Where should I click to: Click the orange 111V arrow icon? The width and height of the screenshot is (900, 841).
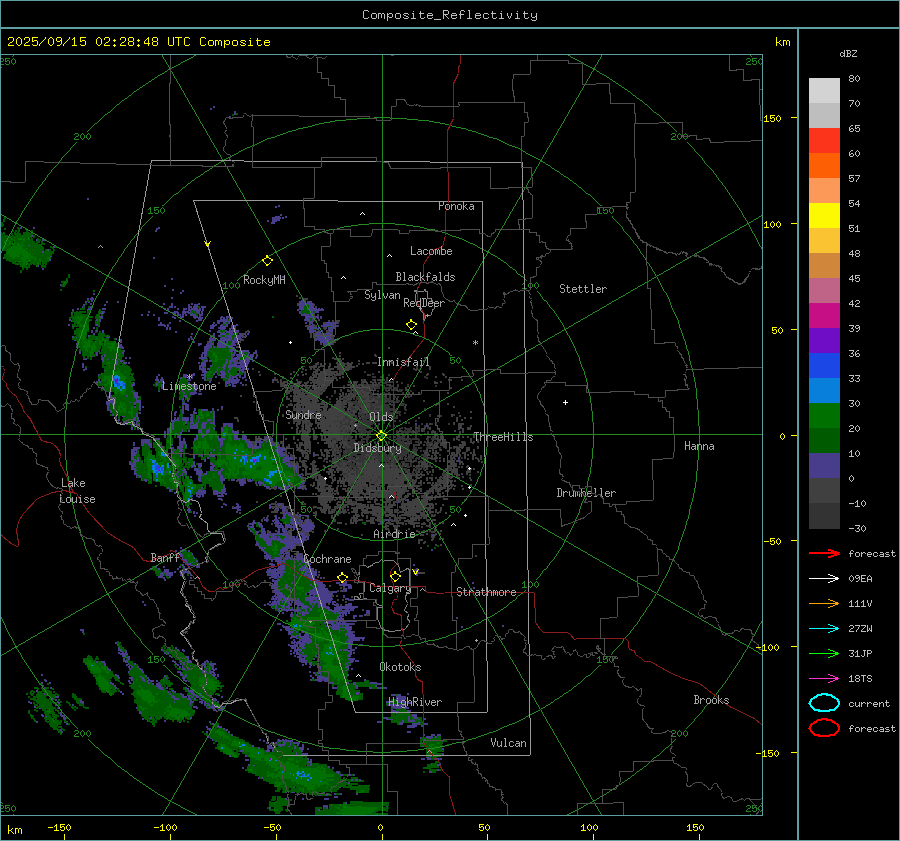824,603
